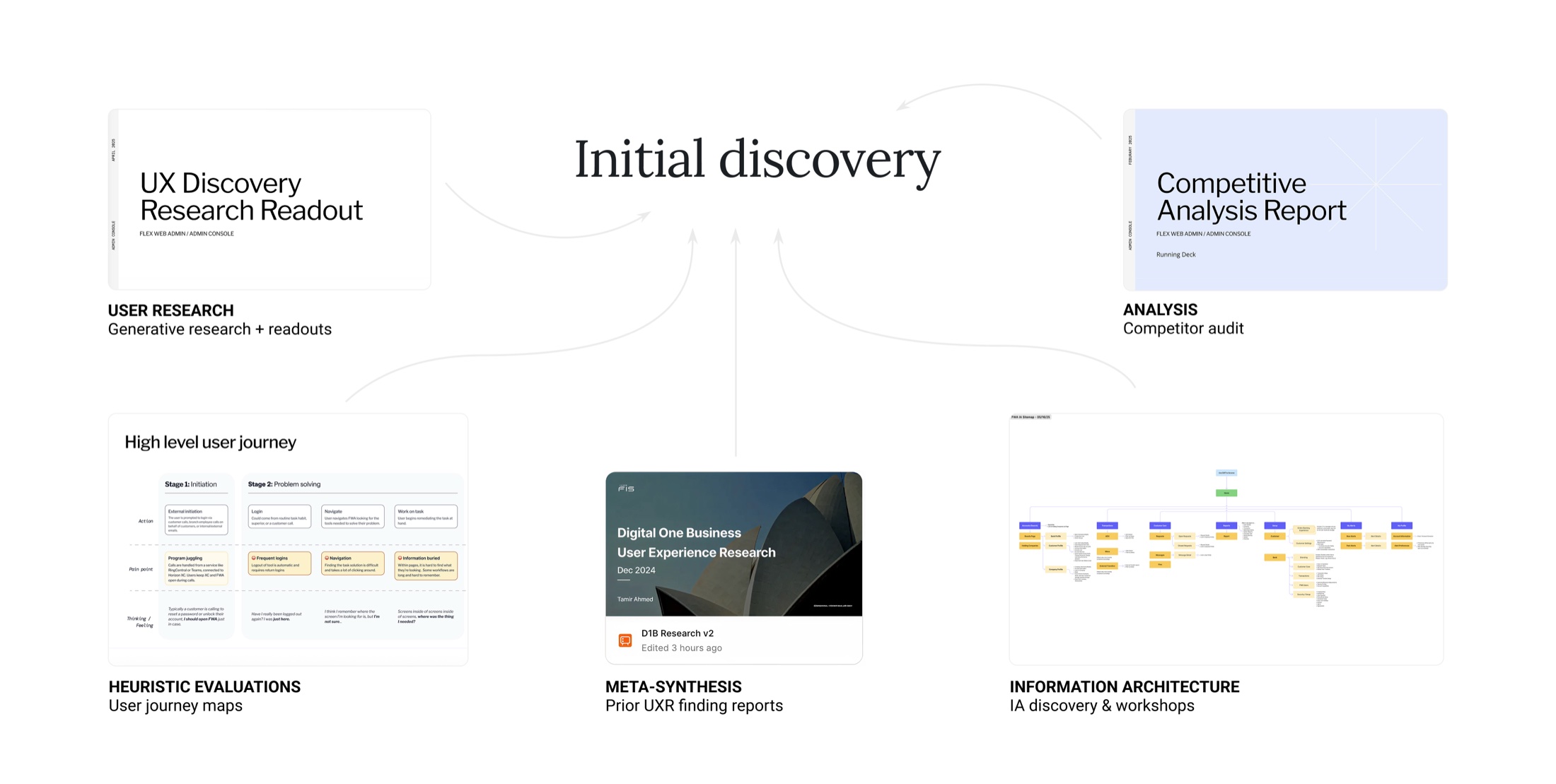Viewport: 1556px width, 784px height.
Task: Click the FWA IA Sitemap label
Action: pos(1030,417)
